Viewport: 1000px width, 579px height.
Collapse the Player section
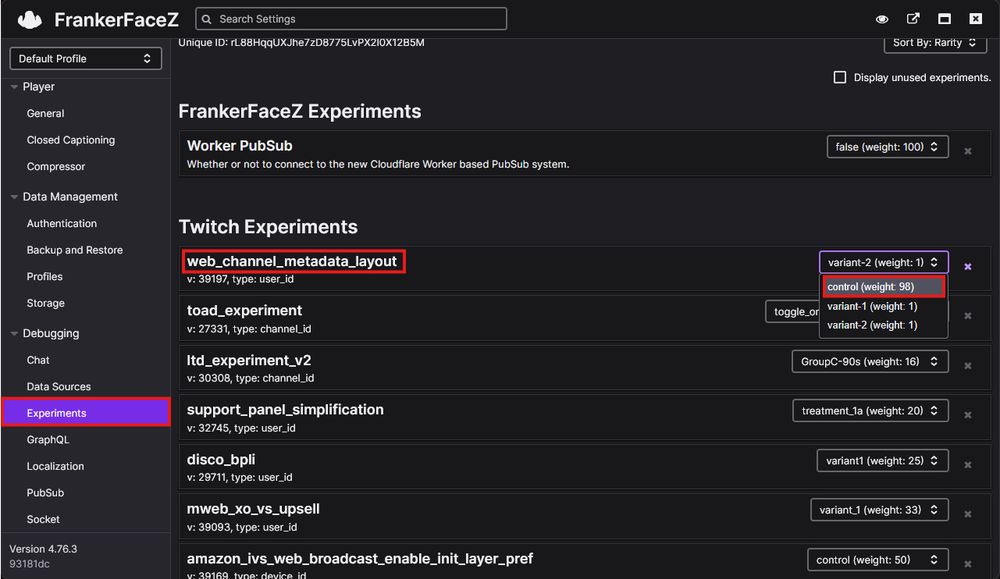pyautogui.click(x=14, y=87)
